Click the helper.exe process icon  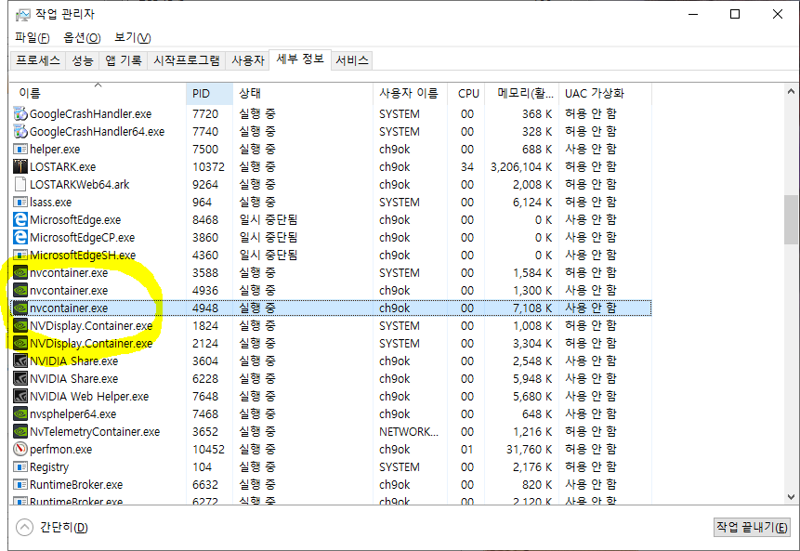coord(20,149)
